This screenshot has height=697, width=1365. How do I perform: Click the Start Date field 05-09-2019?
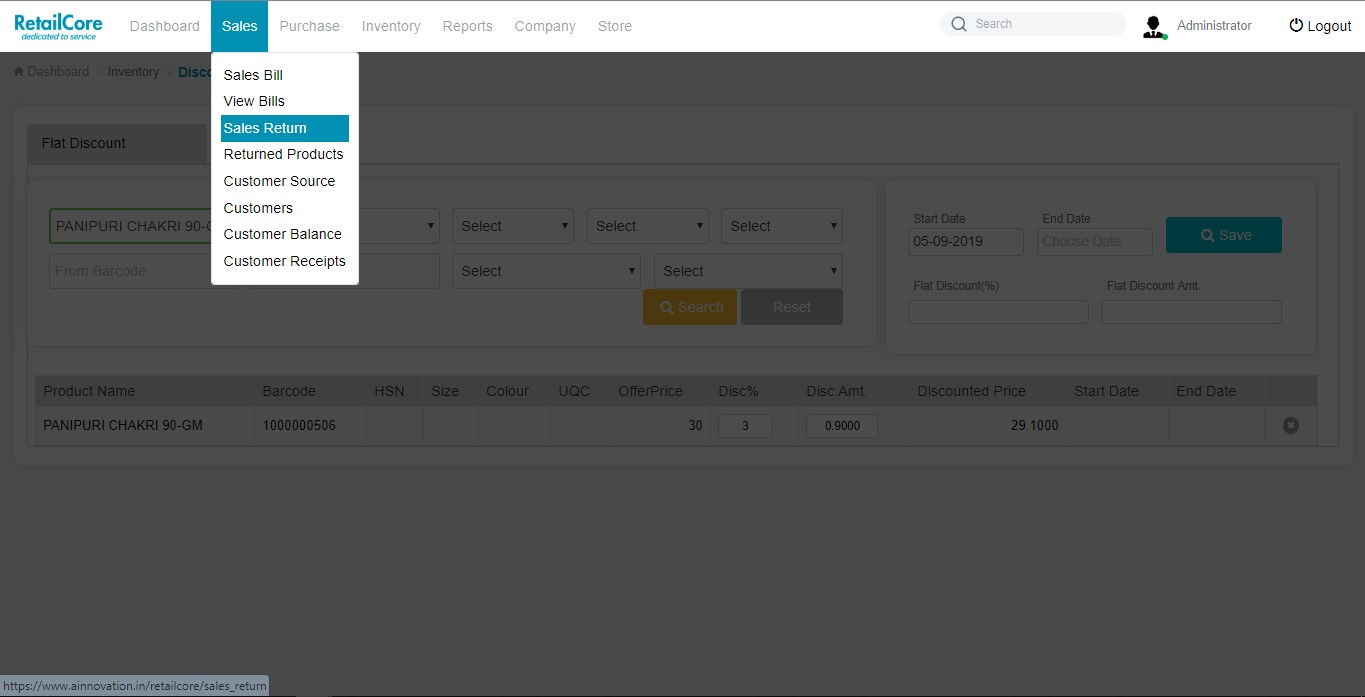(x=966, y=241)
